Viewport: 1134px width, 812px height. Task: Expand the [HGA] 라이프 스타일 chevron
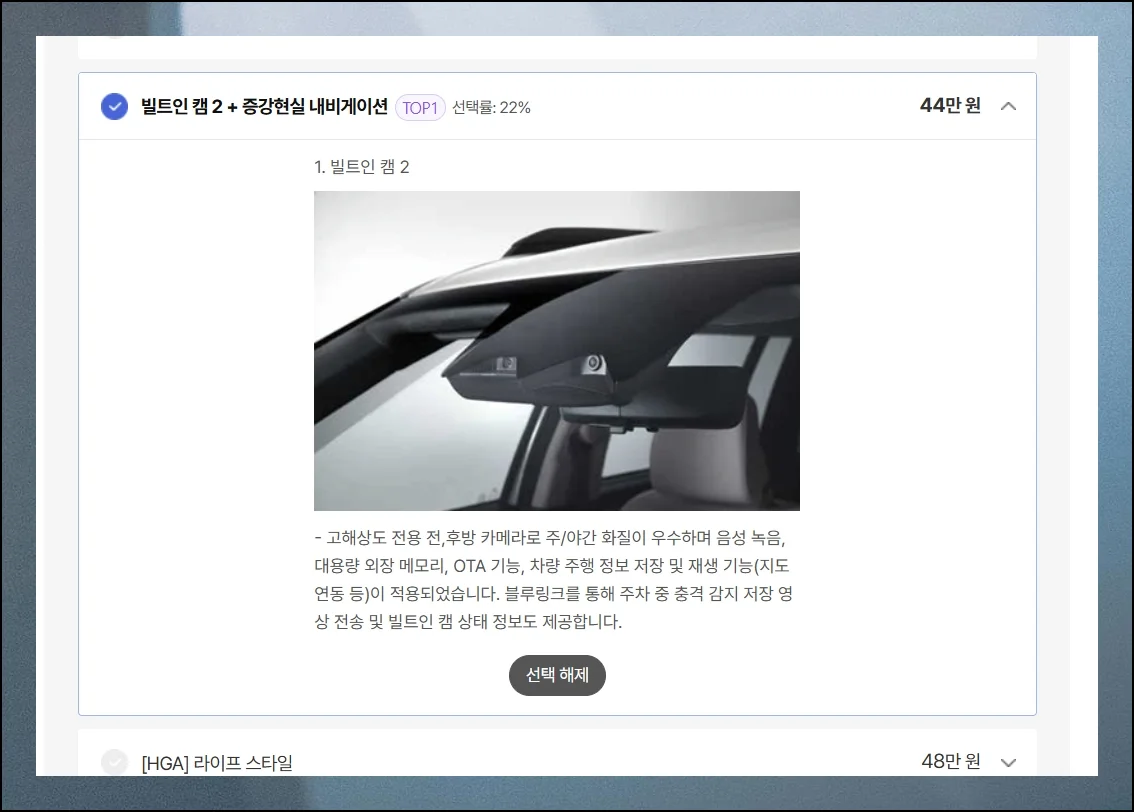pyautogui.click(x=1008, y=762)
